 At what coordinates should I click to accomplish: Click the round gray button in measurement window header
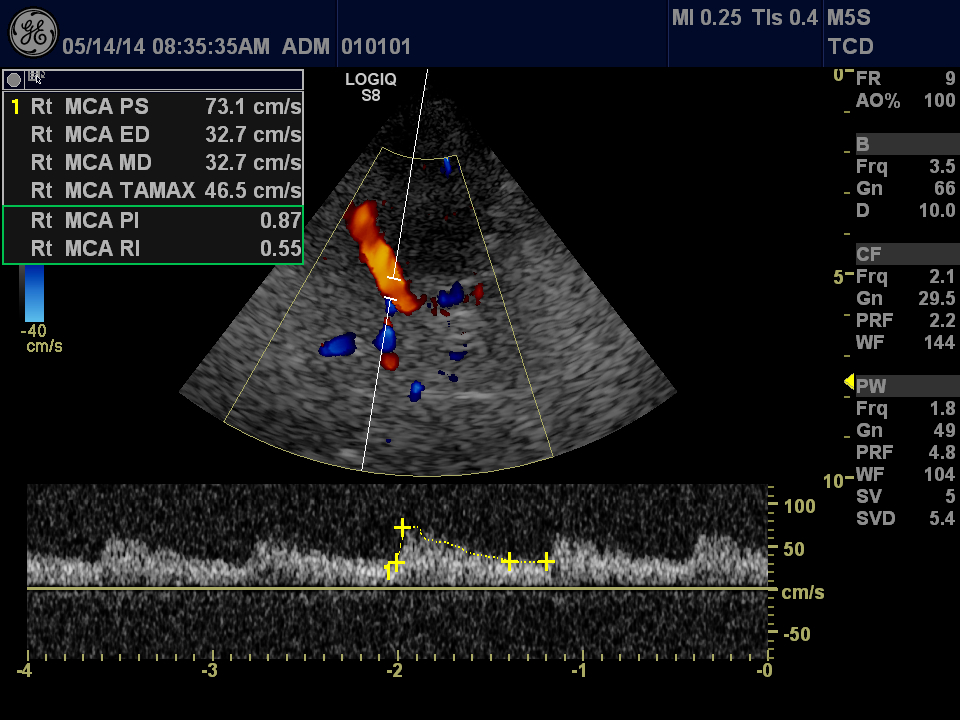pos(15,78)
